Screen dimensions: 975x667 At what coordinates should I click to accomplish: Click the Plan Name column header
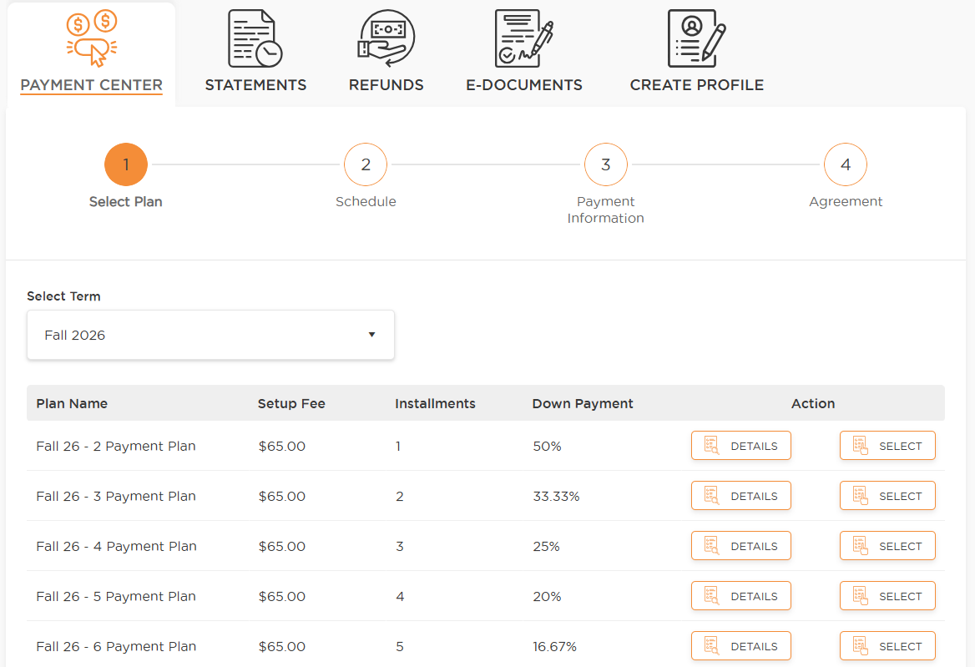(72, 403)
